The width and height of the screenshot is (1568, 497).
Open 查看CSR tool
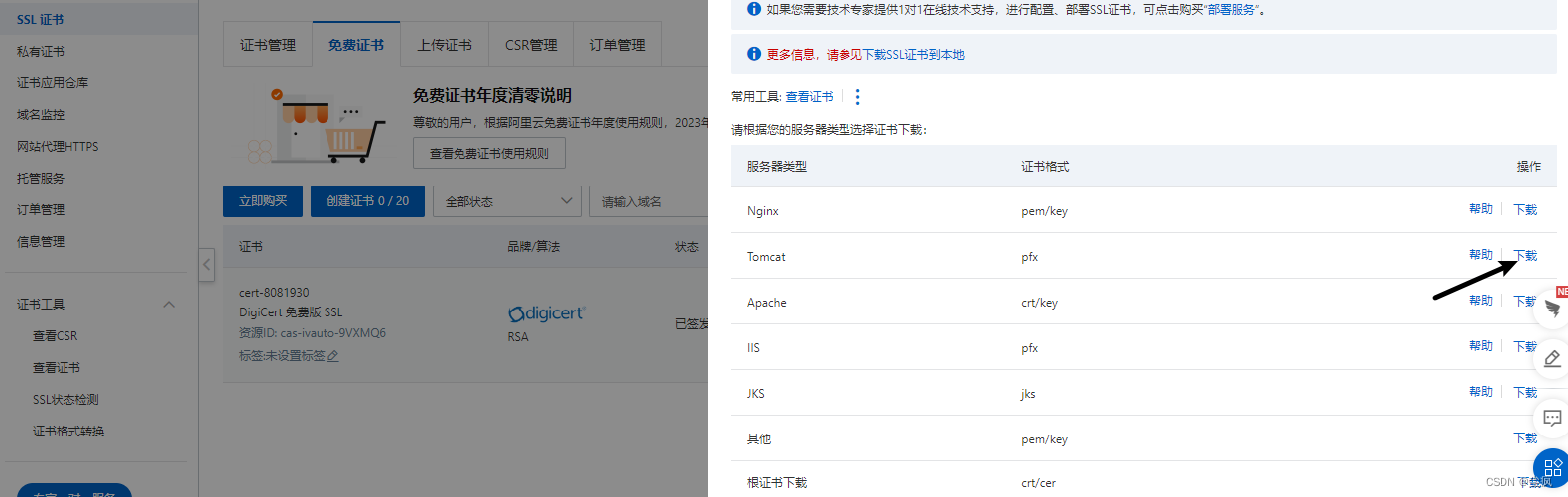[55, 336]
